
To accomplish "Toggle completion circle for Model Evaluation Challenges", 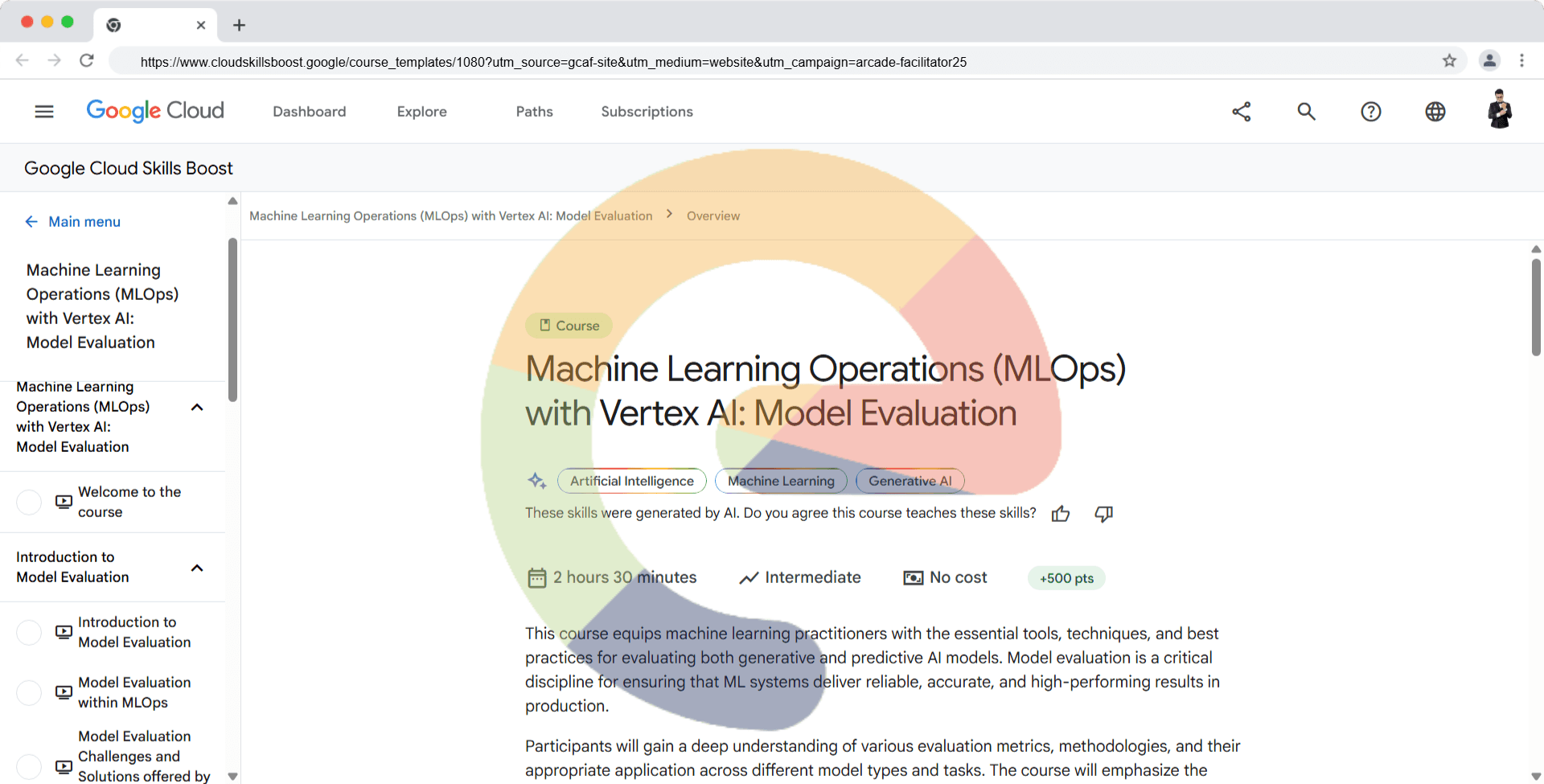I will coord(29,766).
